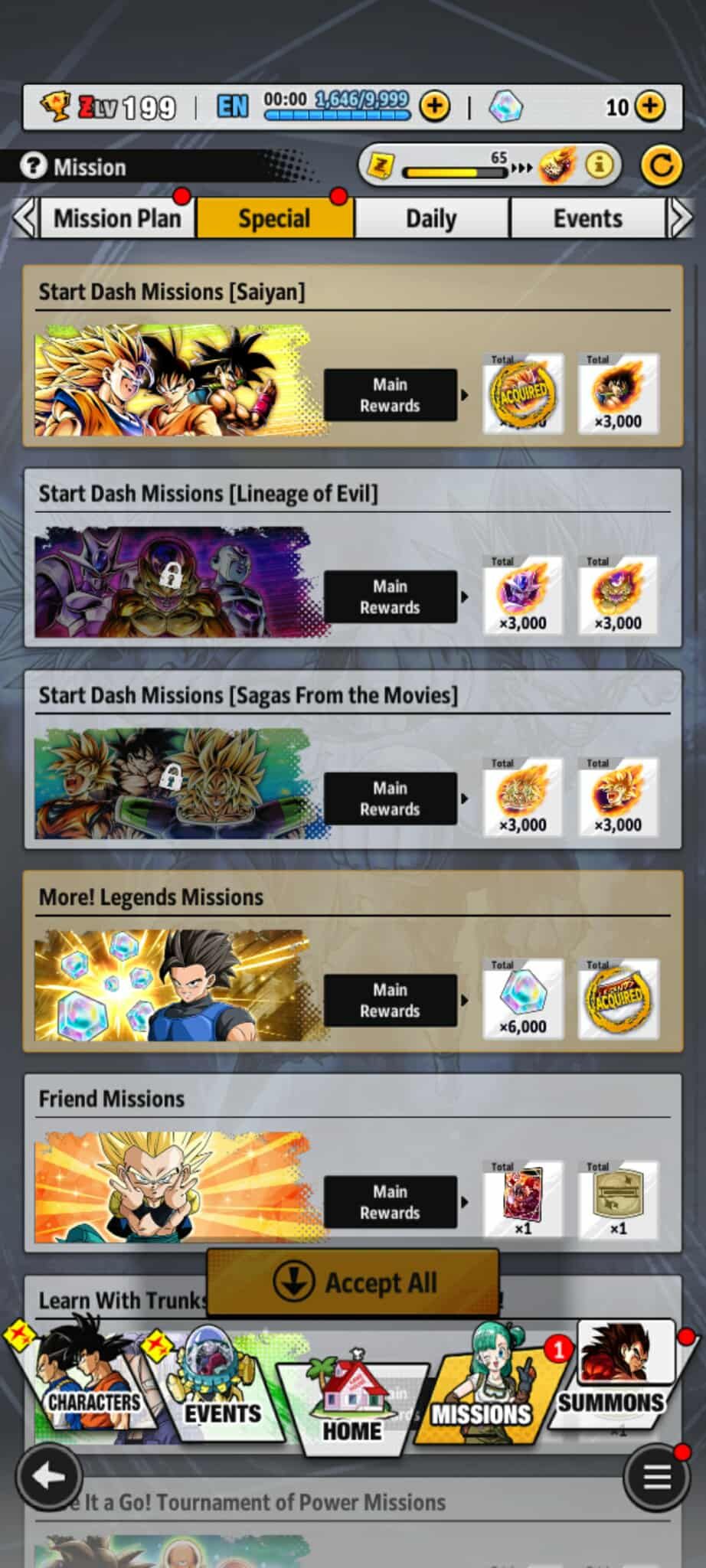The width and height of the screenshot is (706, 1568).
Task: Expand Main Rewards for Saiyan missions
Action: 391,395
